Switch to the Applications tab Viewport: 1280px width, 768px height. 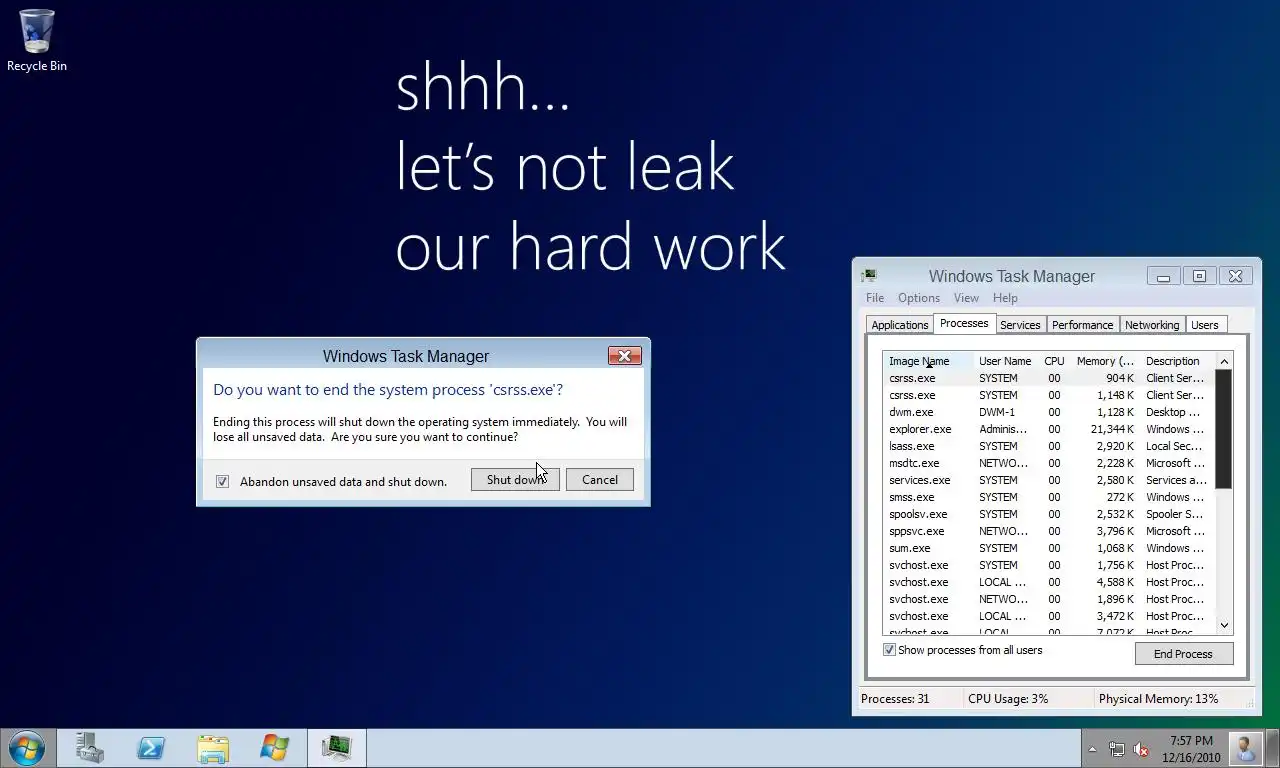point(900,325)
